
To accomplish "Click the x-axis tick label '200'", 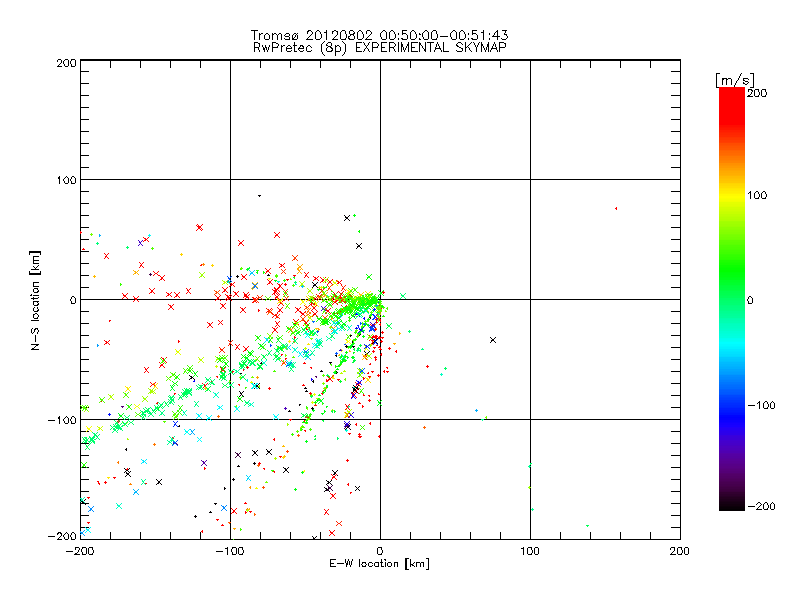I will coord(680,551).
